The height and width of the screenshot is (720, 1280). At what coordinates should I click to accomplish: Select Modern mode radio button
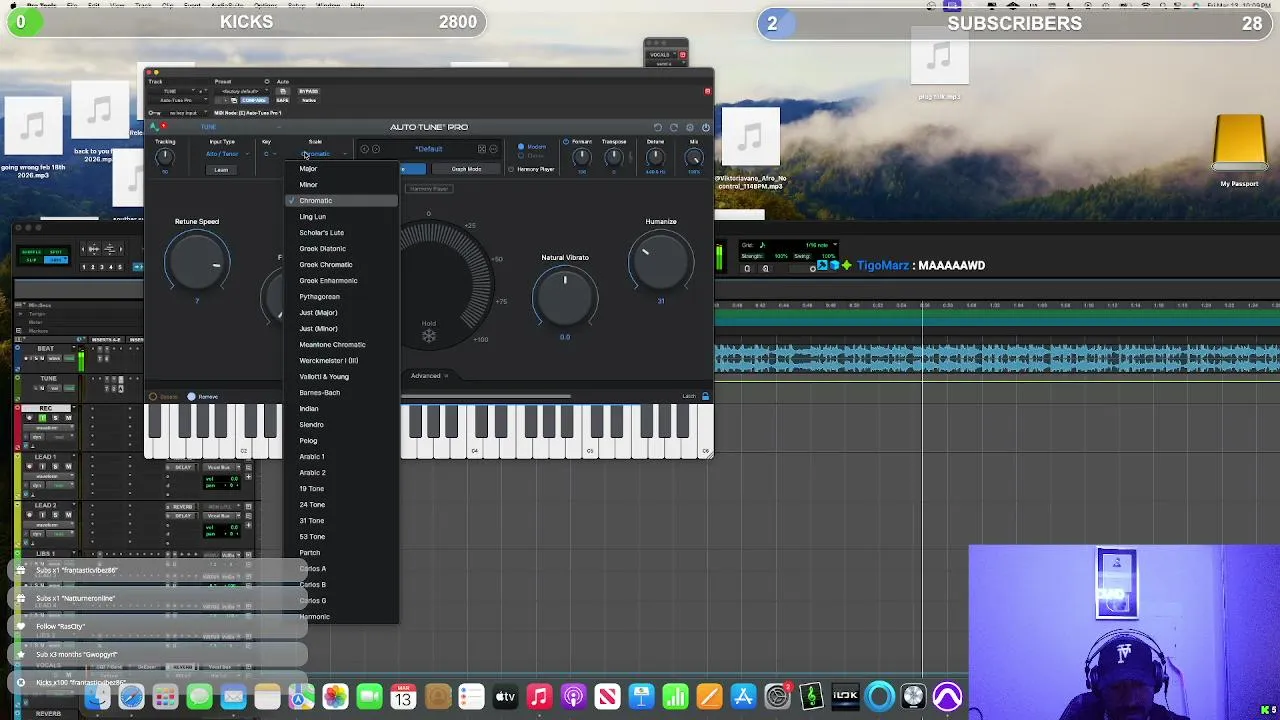(520, 147)
